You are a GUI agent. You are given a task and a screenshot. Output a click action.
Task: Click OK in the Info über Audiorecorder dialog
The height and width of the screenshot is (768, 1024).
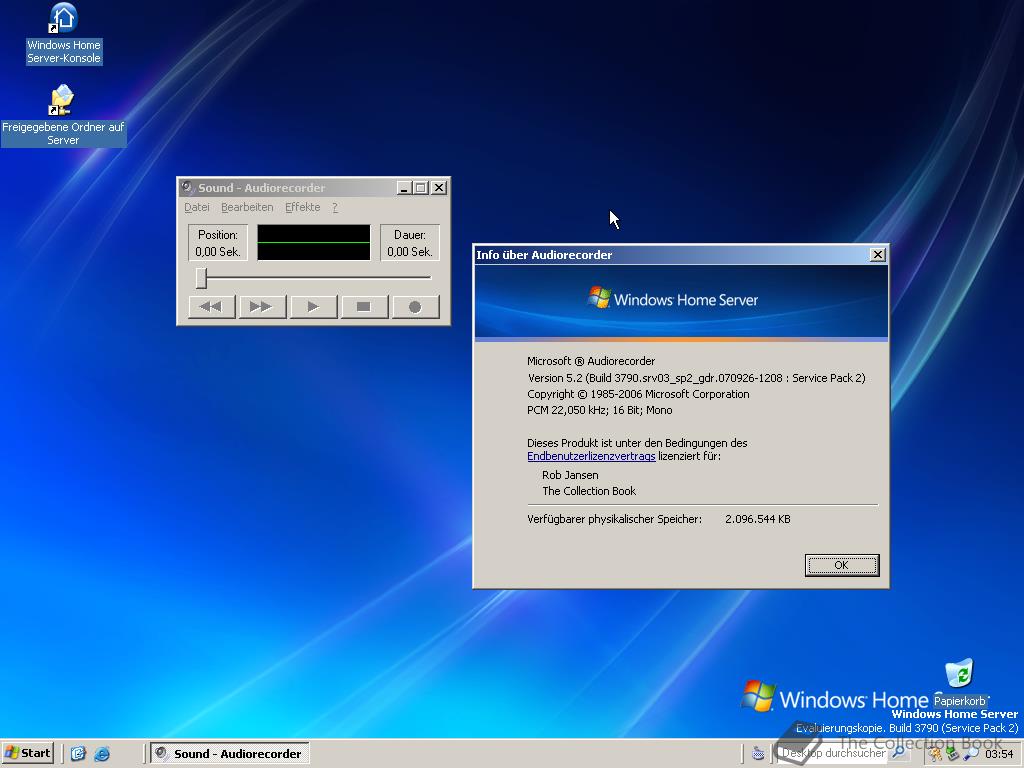point(842,566)
